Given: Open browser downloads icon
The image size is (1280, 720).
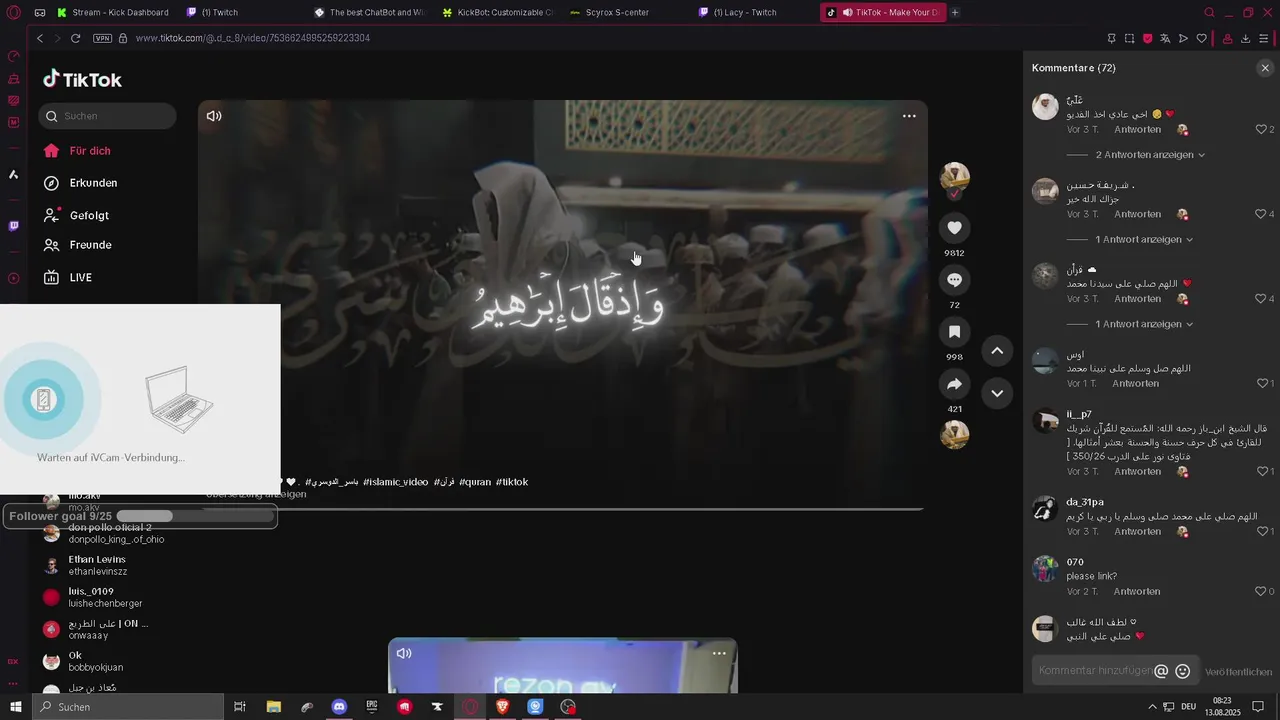Looking at the screenshot, I should 1245,38.
